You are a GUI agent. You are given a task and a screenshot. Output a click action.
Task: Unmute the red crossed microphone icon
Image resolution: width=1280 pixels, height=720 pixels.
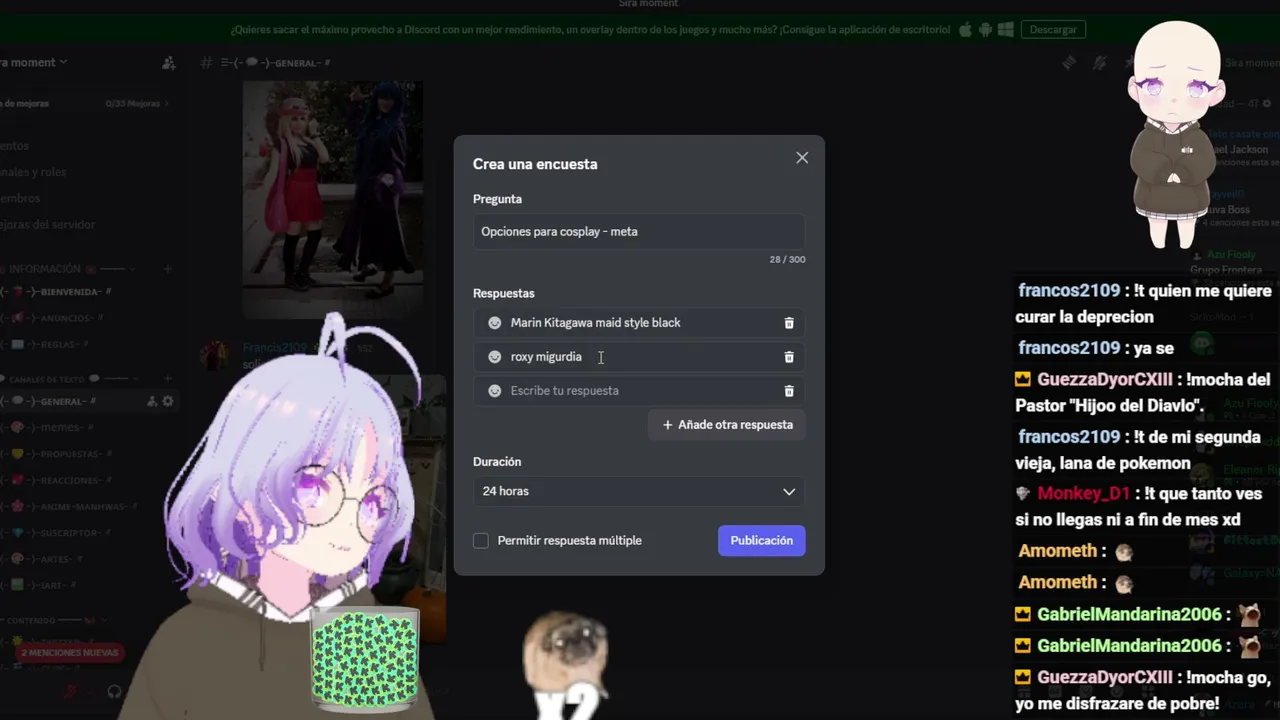point(72,691)
